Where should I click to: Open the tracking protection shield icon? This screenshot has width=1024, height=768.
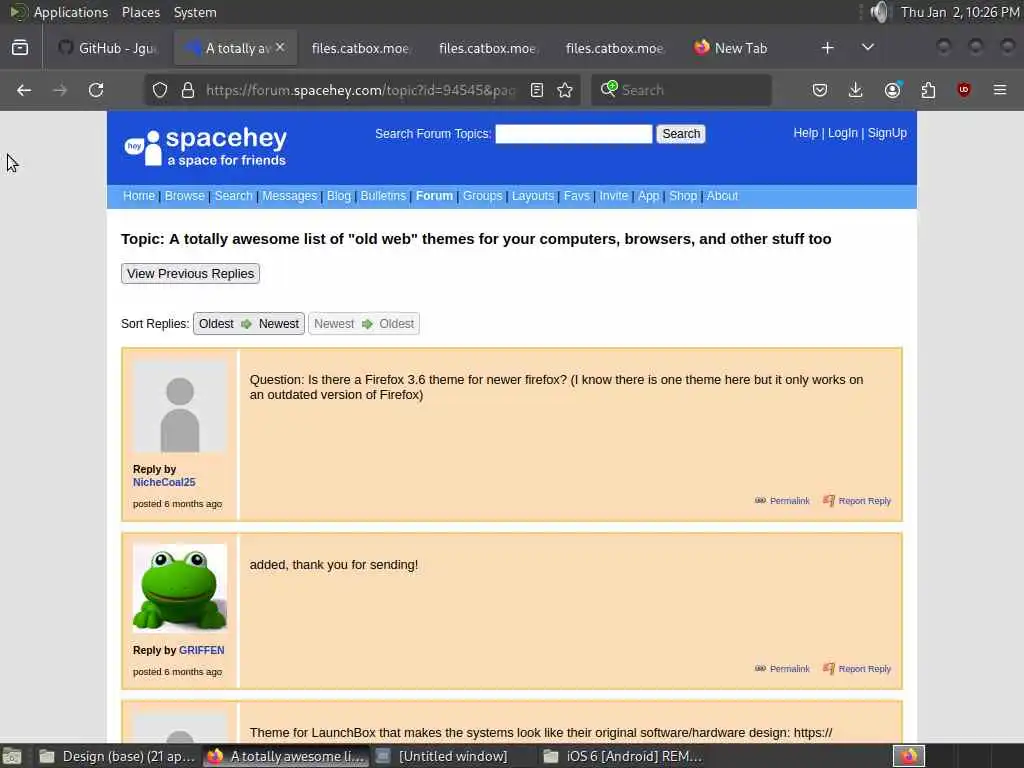click(160, 90)
